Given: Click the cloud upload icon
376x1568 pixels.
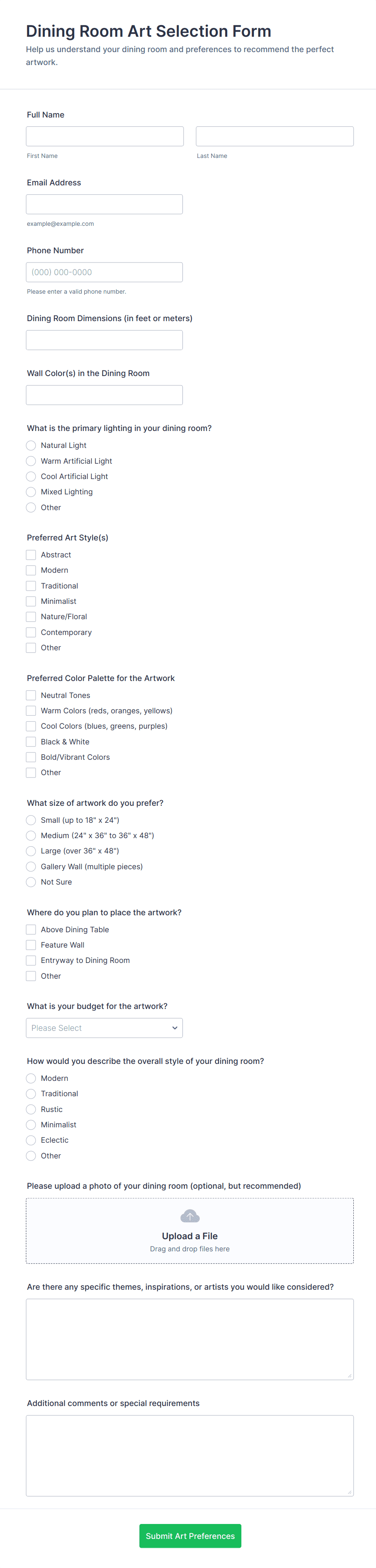Looking at the screenshot, I should coord(190,1215).
